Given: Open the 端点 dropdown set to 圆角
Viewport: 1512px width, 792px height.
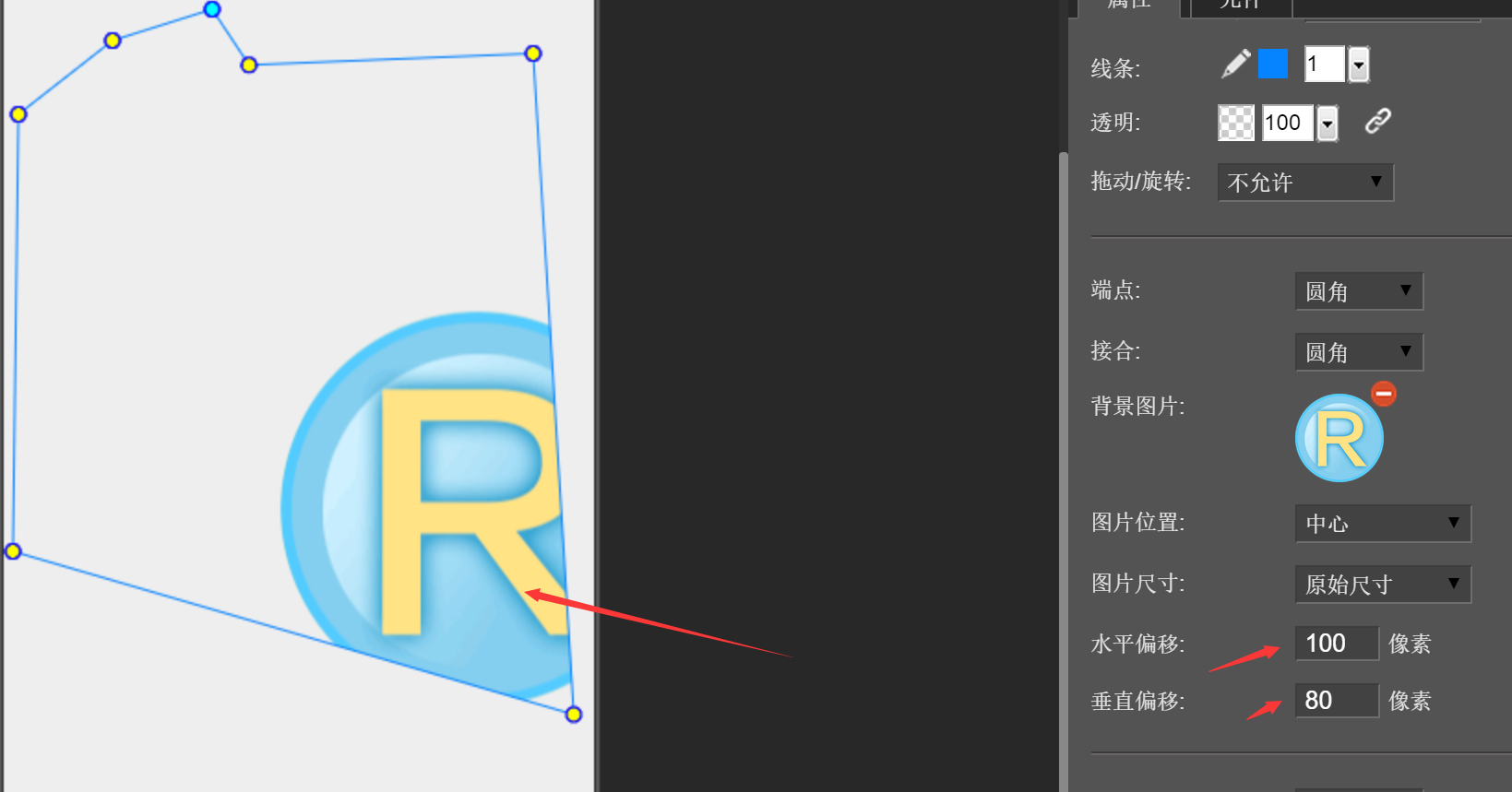Looking at the screenshot, I should pyautogui.click(x=1358, y=291).
